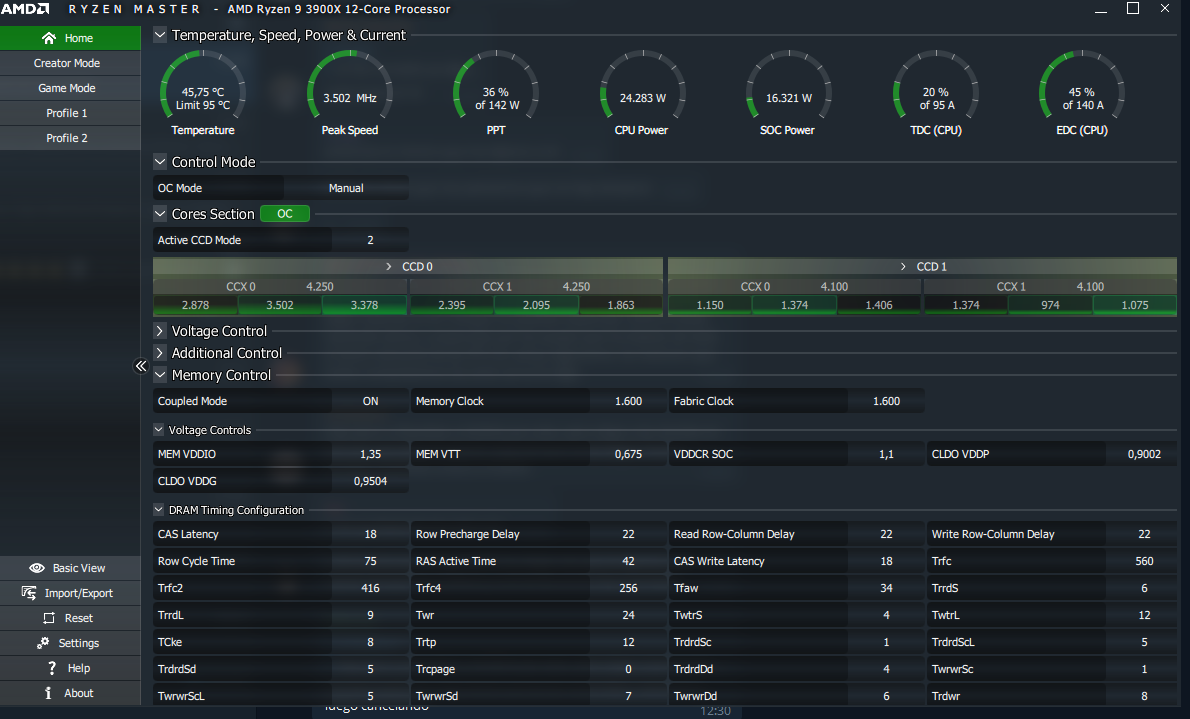Click RAS Active Time value 42
The height and width of the screenshot is (719, 1190).
[x=628, y=561]
